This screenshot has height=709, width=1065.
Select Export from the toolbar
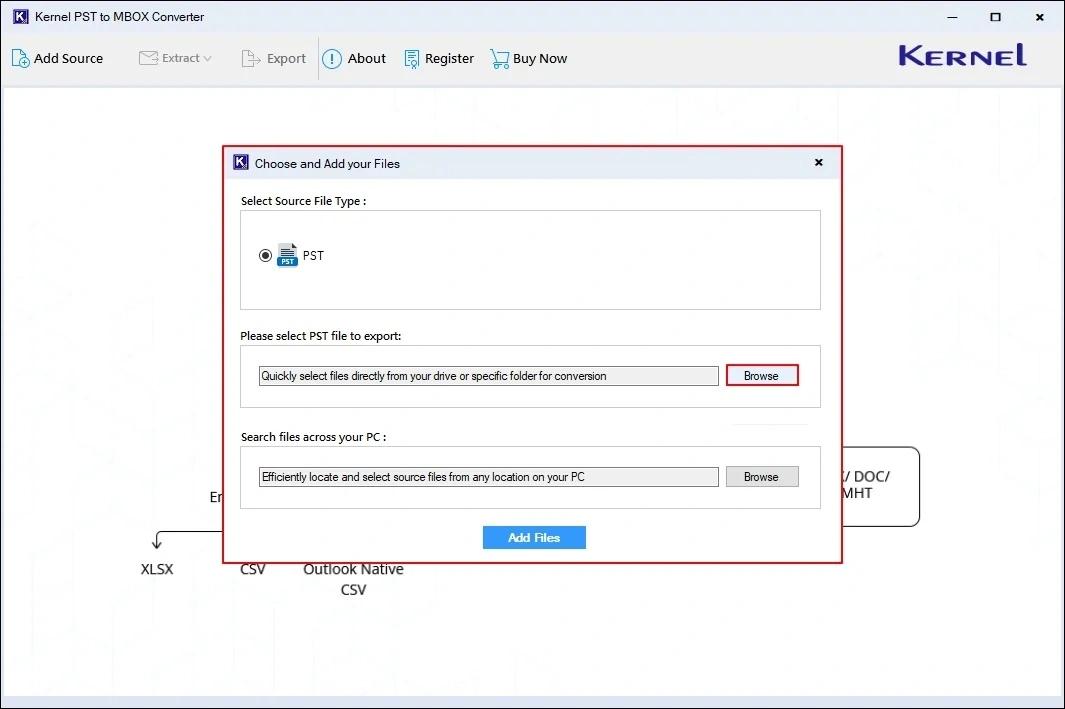click(x=273, y=58)
